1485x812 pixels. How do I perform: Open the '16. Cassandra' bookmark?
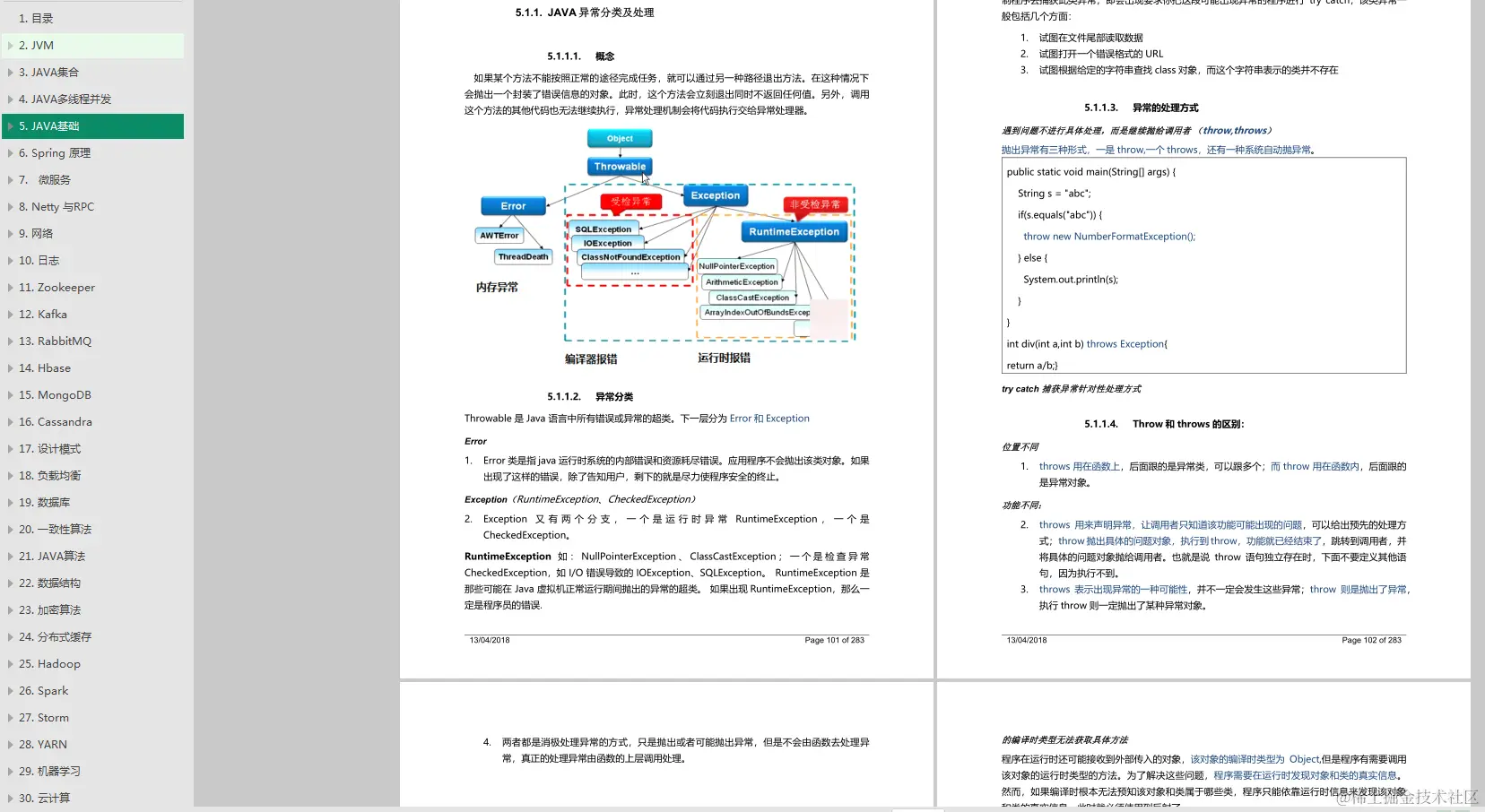56,421
